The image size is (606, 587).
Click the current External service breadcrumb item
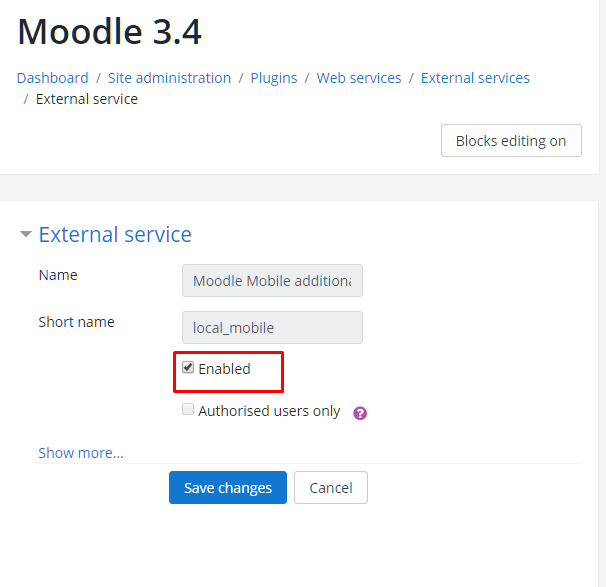point(87,99)
